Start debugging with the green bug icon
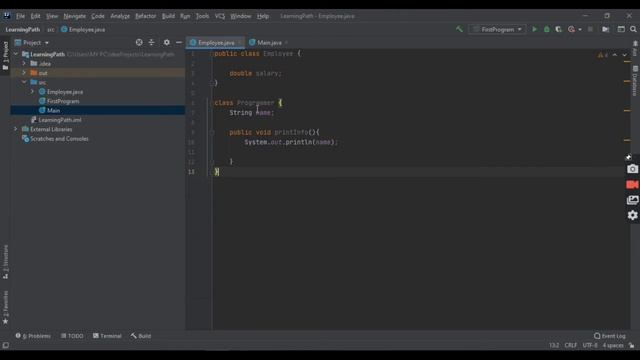 (x=547, y=29)
